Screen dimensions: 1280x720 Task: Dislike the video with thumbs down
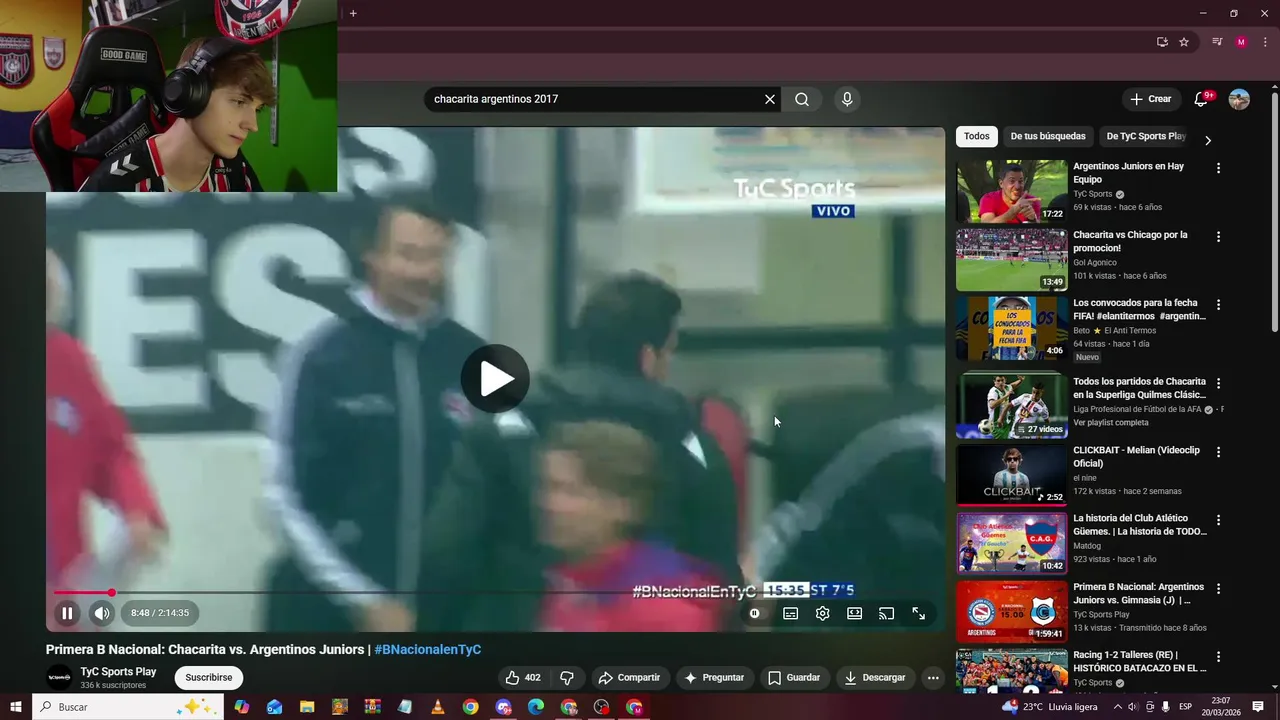[x=567, y=677]
